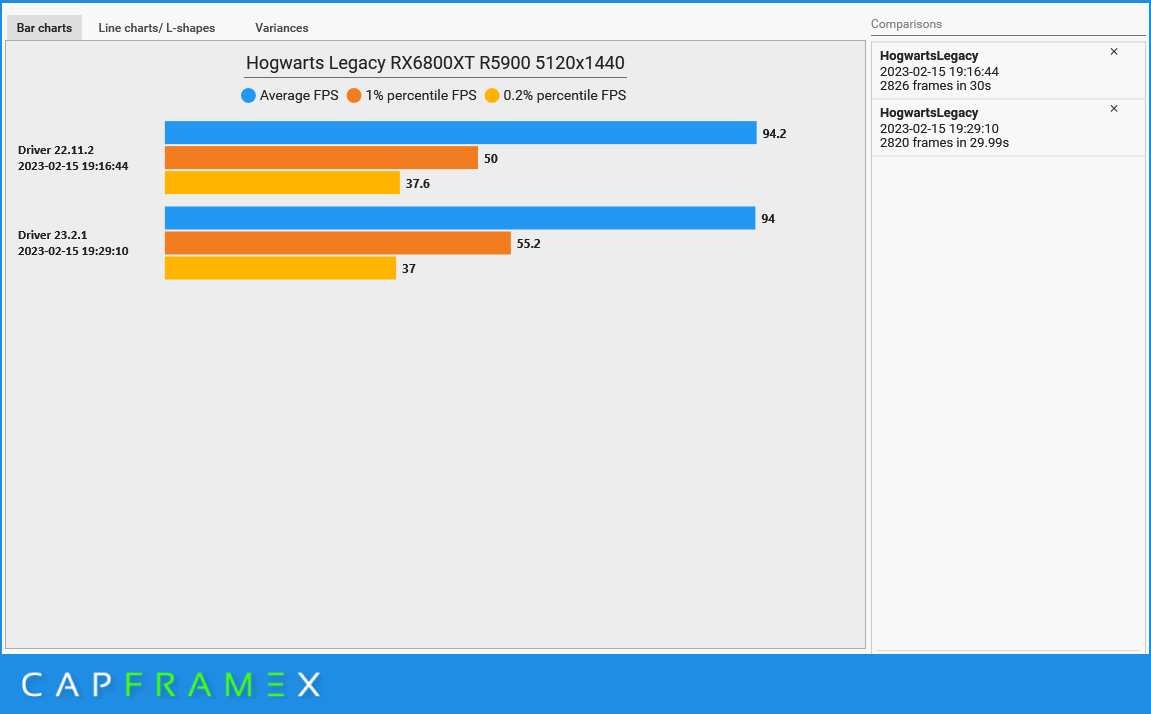Toggle the Average FPS legend marker

(248, 95)
